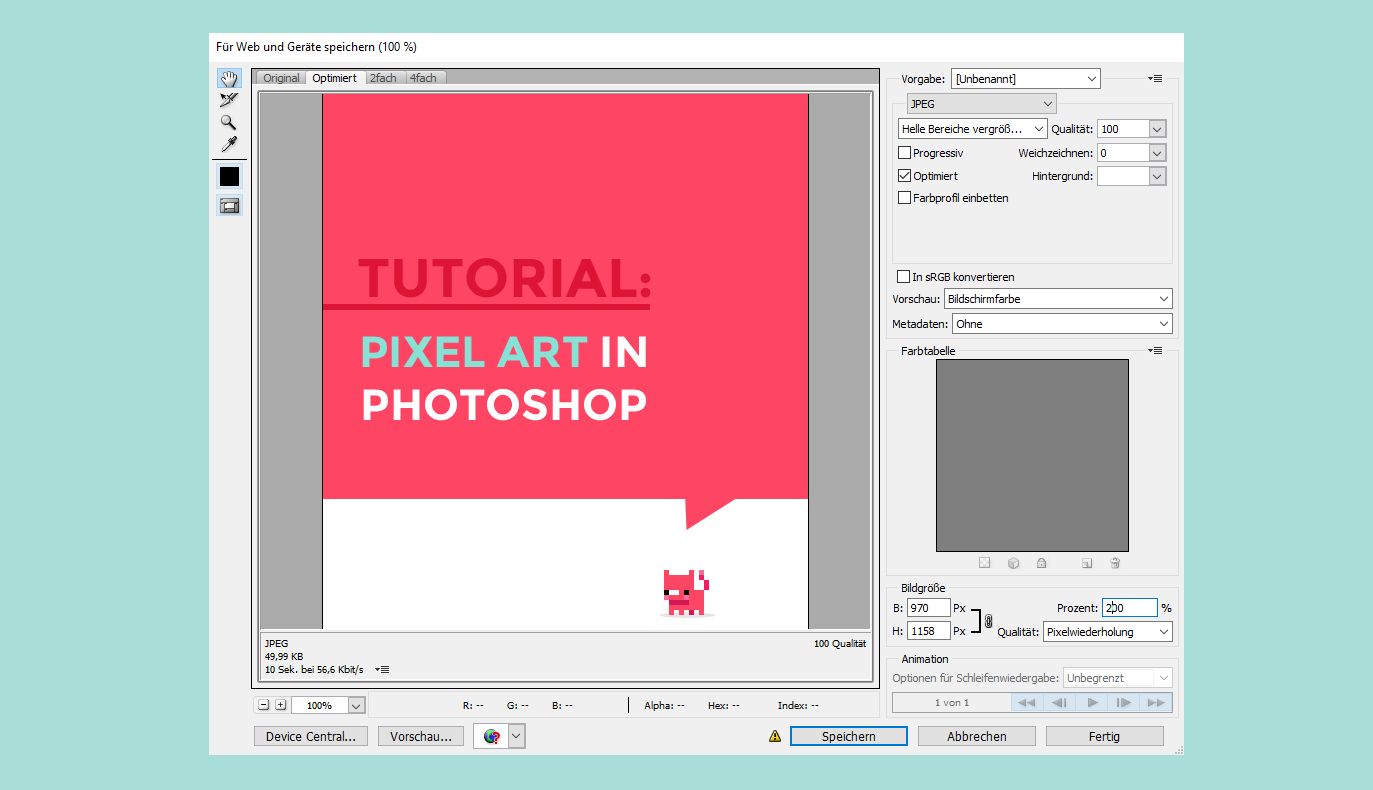Click the height H field
The height and width of the screenshot is (790, 1373).
(x=928, y=631)
